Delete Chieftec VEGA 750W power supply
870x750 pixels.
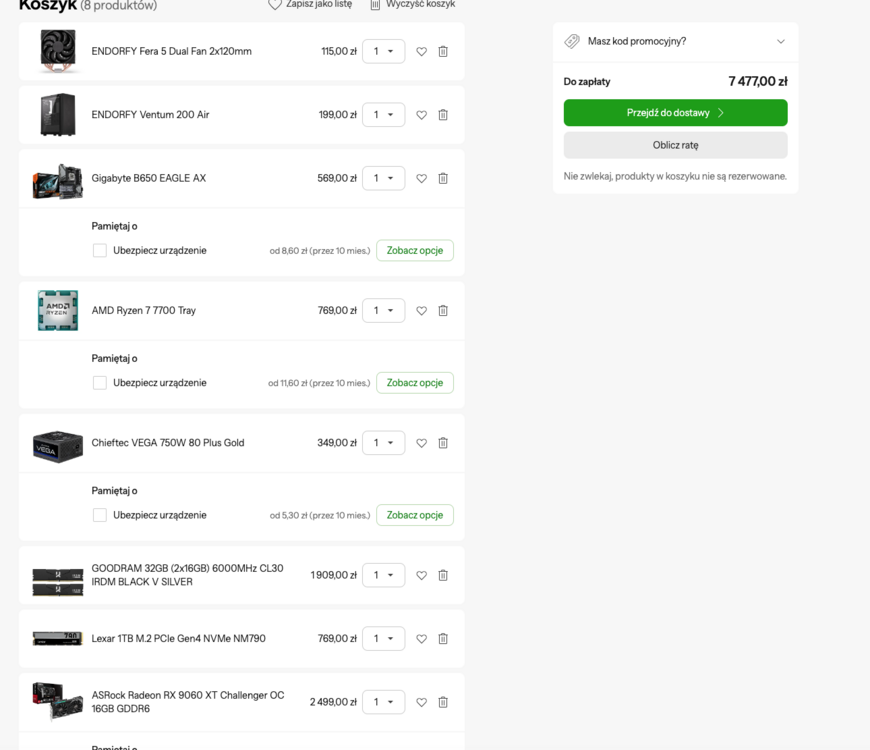[443, 443]
